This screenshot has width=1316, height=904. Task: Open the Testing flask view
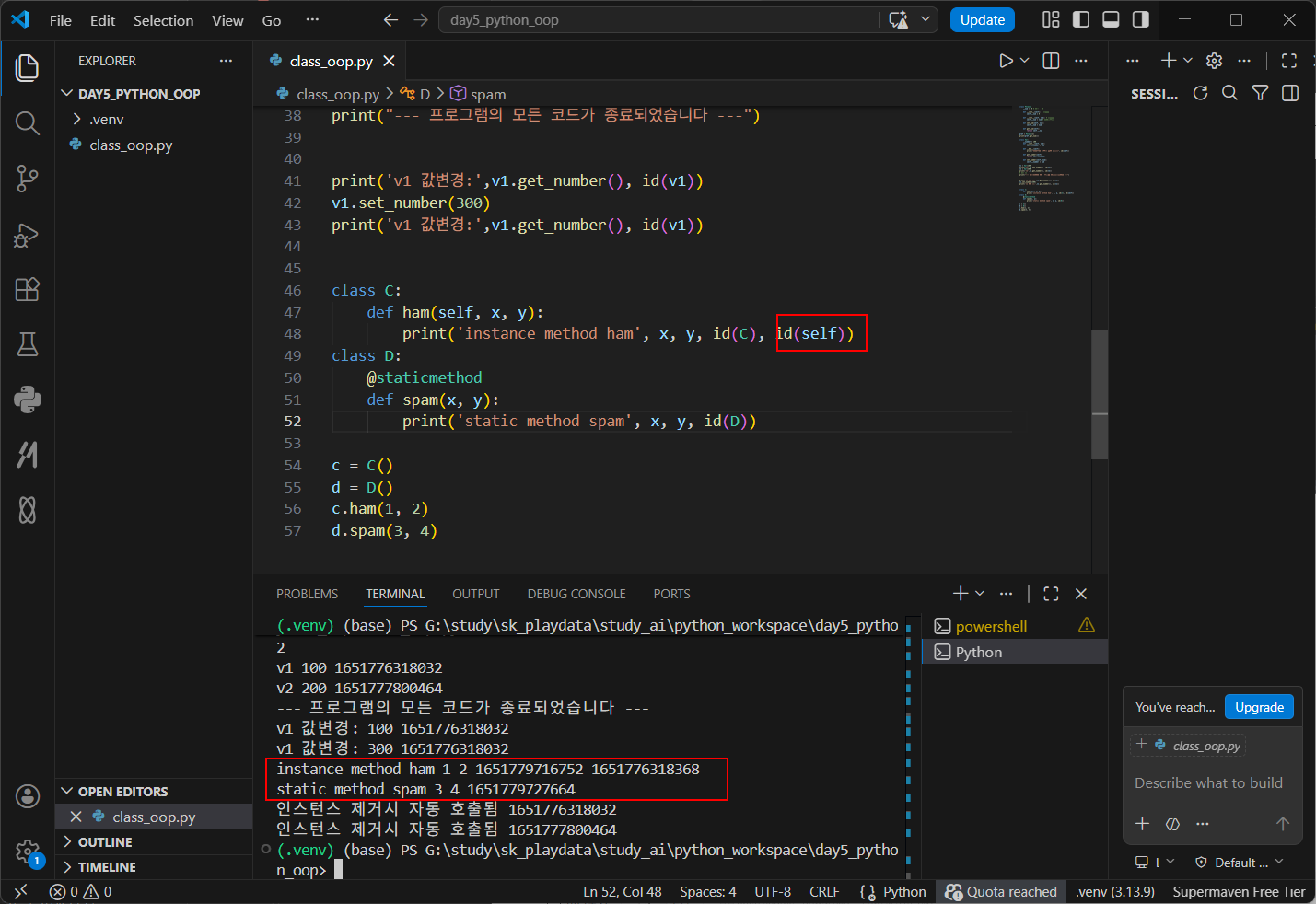click(x=28, y=344)
